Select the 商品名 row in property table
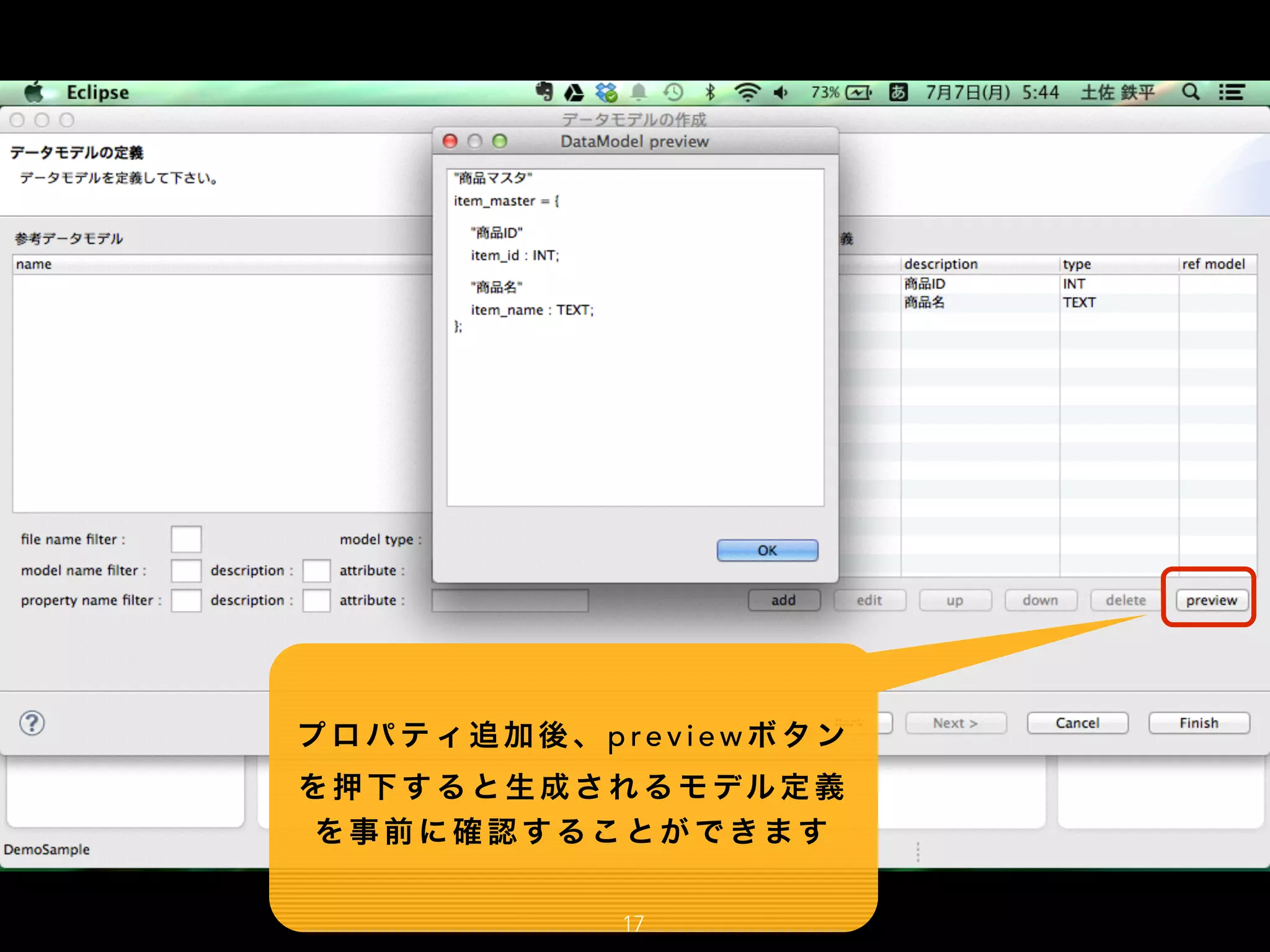 pyautogui.click(x=1048, y=302)
